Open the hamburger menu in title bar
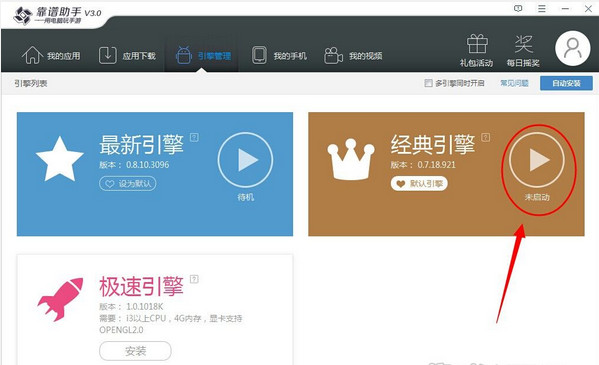599x365 pixels. pyautogui.click(x=542, y=8)
